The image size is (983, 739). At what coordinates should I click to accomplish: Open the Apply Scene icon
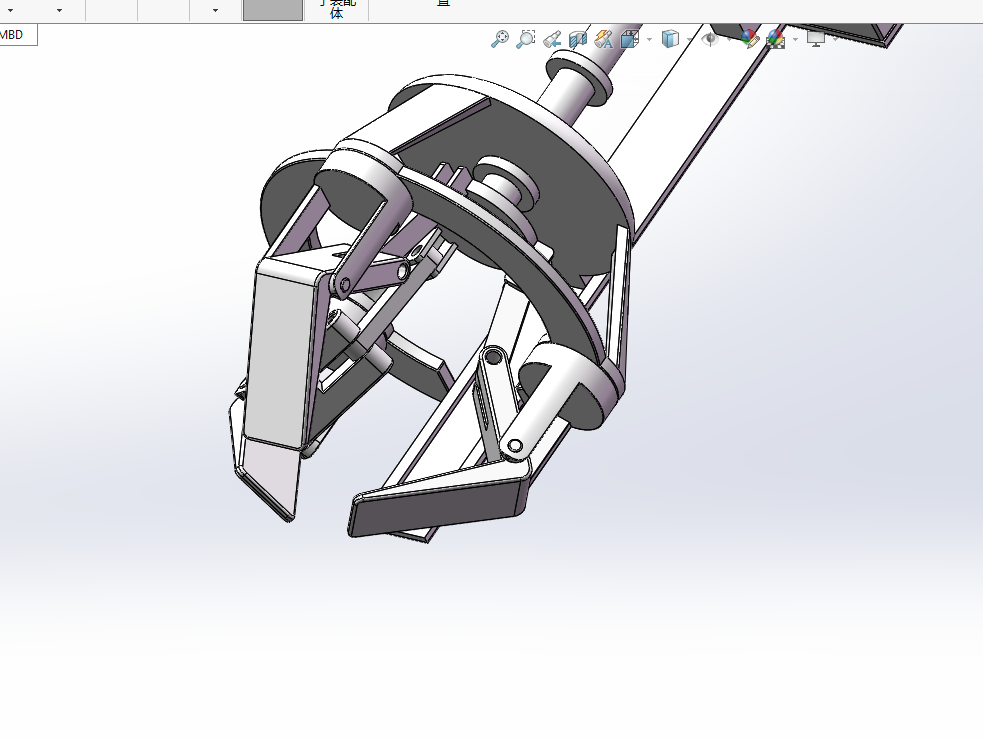click(x=776, y=39)
